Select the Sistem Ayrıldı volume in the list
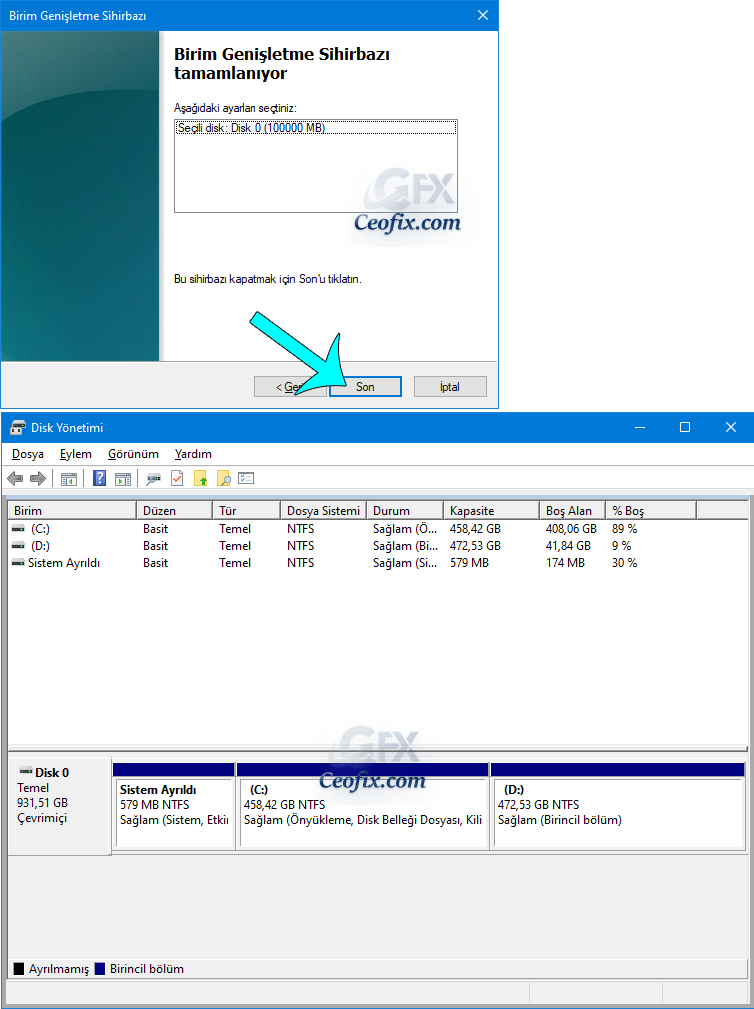The width and height of the screenshot is (754, 1009). pos(64,562)
